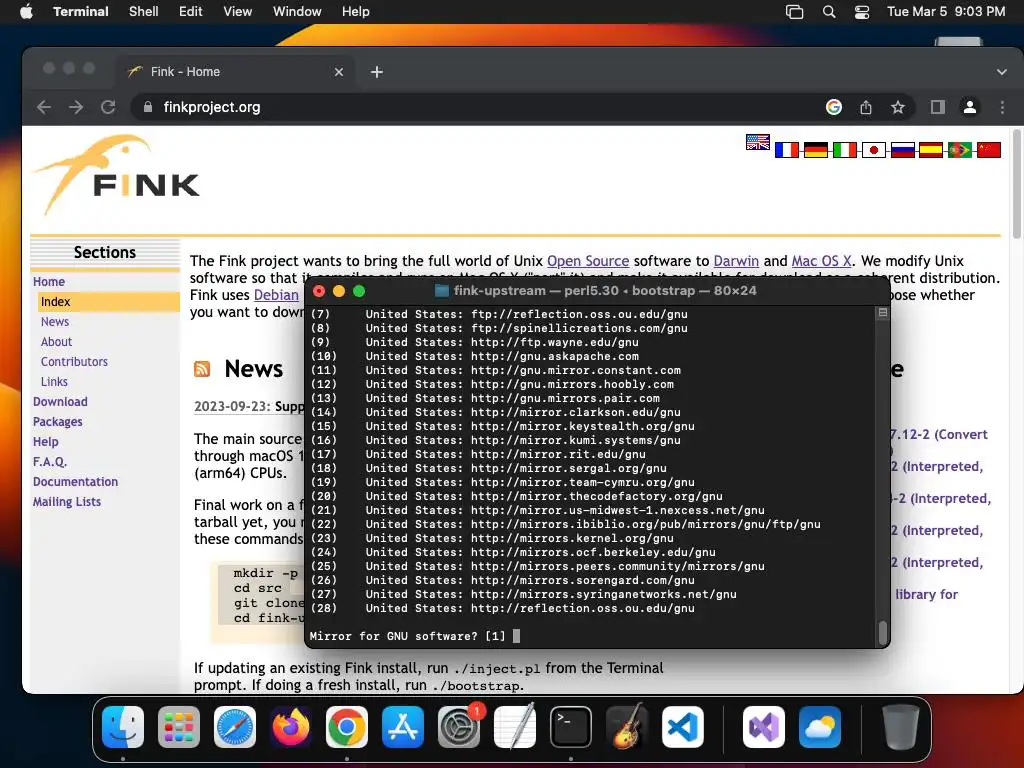
Task: Open About in Sections sidebar
Action: tap(56, 342)
